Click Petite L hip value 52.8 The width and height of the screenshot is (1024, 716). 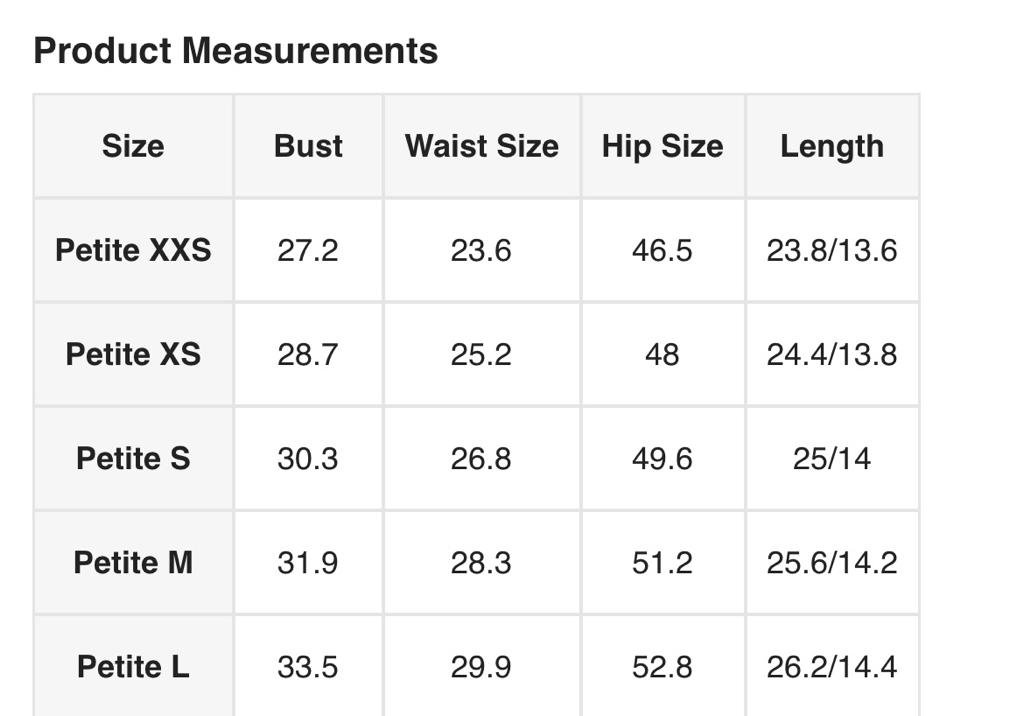[x=662, y=667]
